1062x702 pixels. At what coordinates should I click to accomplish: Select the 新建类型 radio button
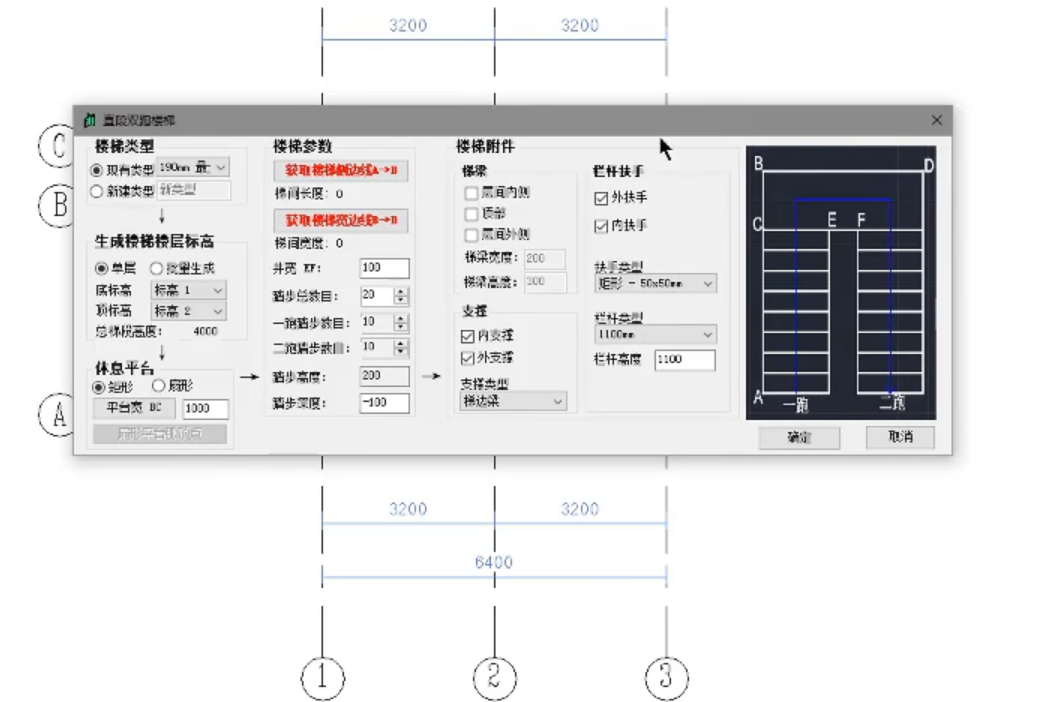[x=97, y=192]
